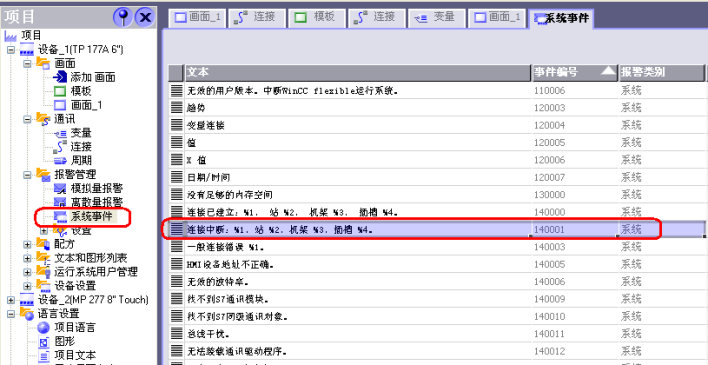Click text 总线干扰。
Image resolution: width=708 pixels, height=365 pixels.
point(208,334)
